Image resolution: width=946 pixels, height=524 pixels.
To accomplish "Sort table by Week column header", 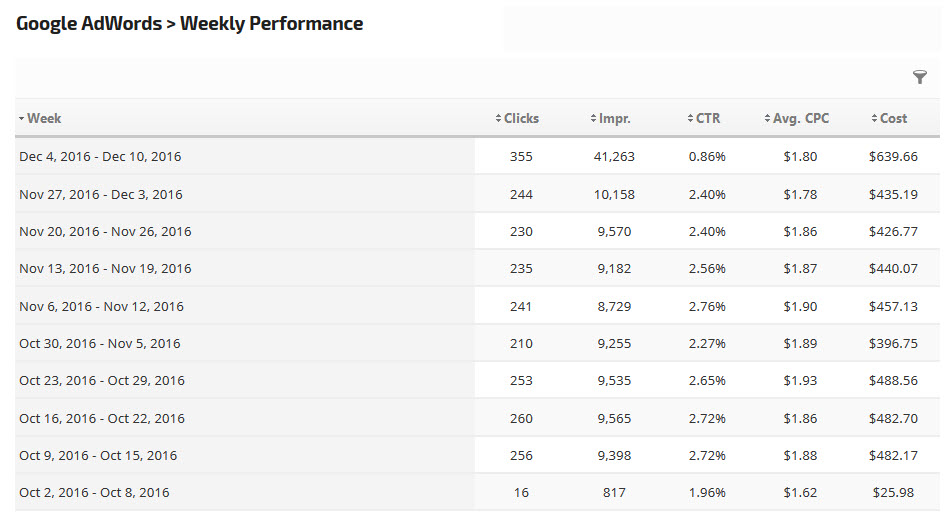I will (44, 118).
